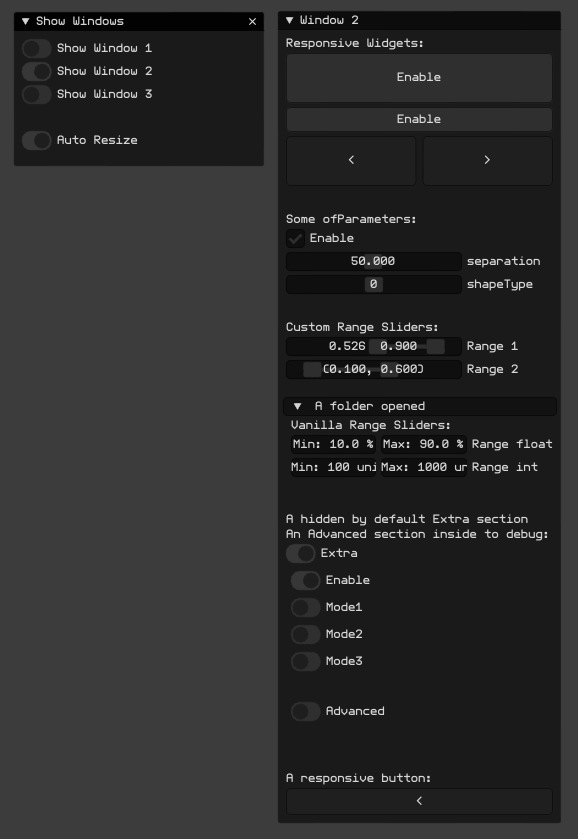This screenshot has width=578, height=839.
Task: Toggle the Mode3 switch
Action: click(306, 661)
